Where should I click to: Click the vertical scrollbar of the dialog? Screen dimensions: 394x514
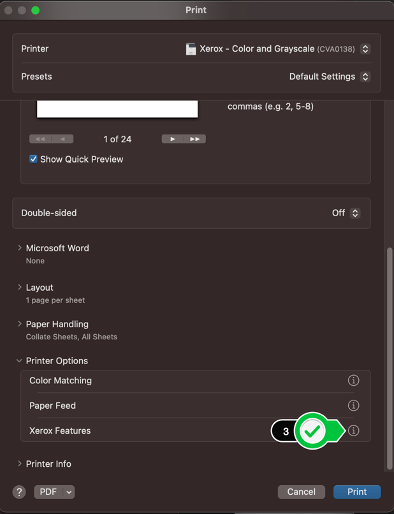389,358
